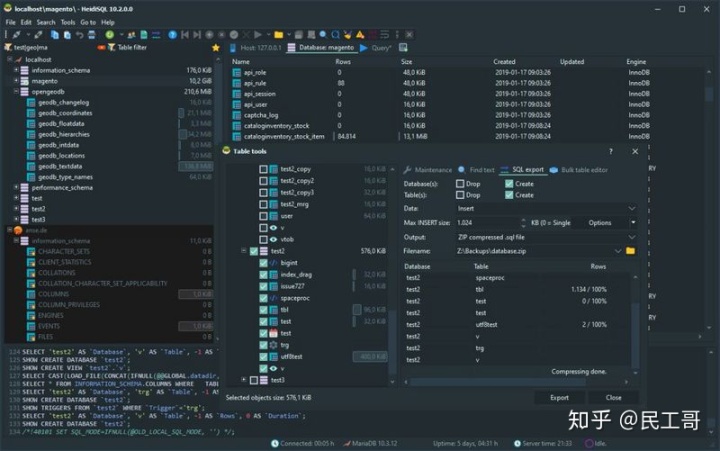720x451 pixels.
Task: Click the Filename input field
Action: pyautogui.click(x=534, y=251)
